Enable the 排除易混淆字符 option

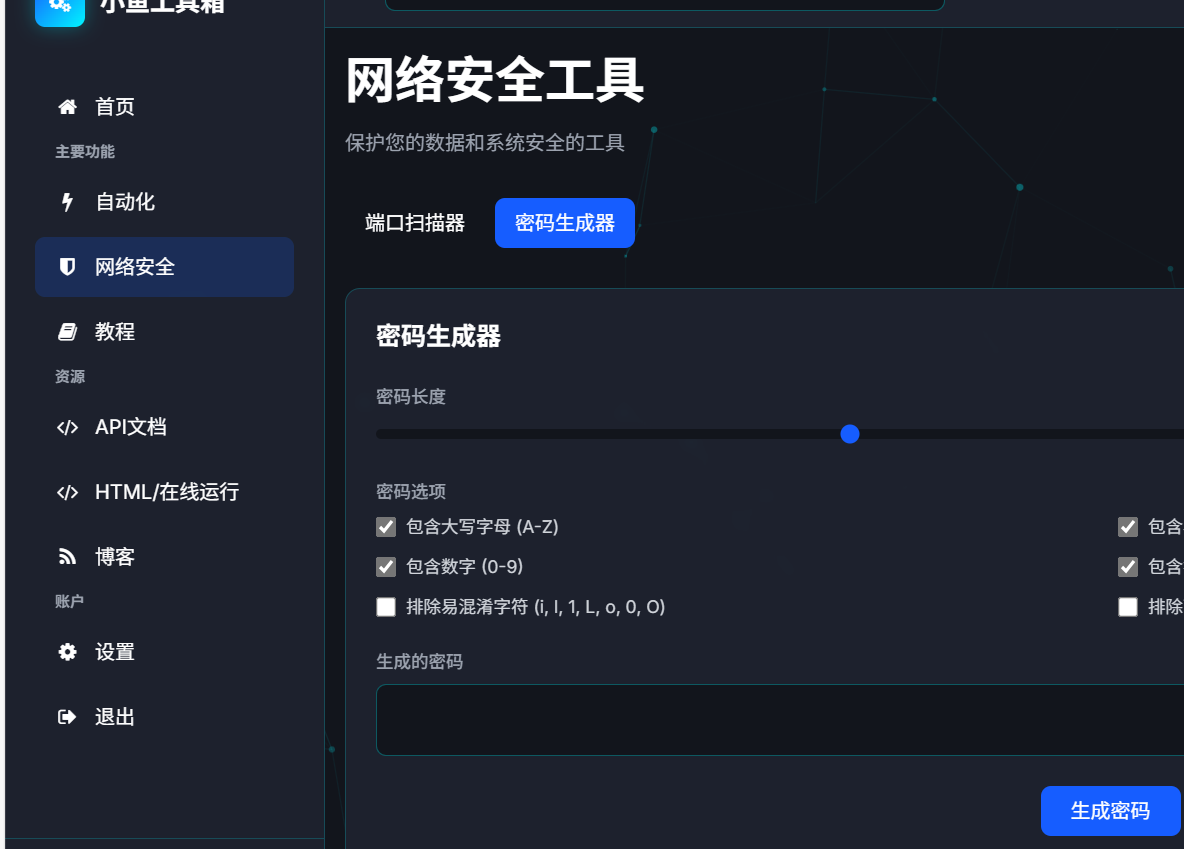(x=386, y=606)
